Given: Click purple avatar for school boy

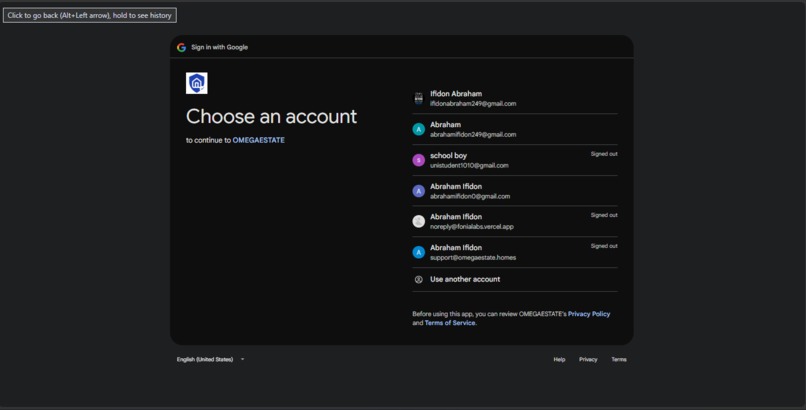Looking at the screenshot, I should pyautogui.click(x=418, y=160).
